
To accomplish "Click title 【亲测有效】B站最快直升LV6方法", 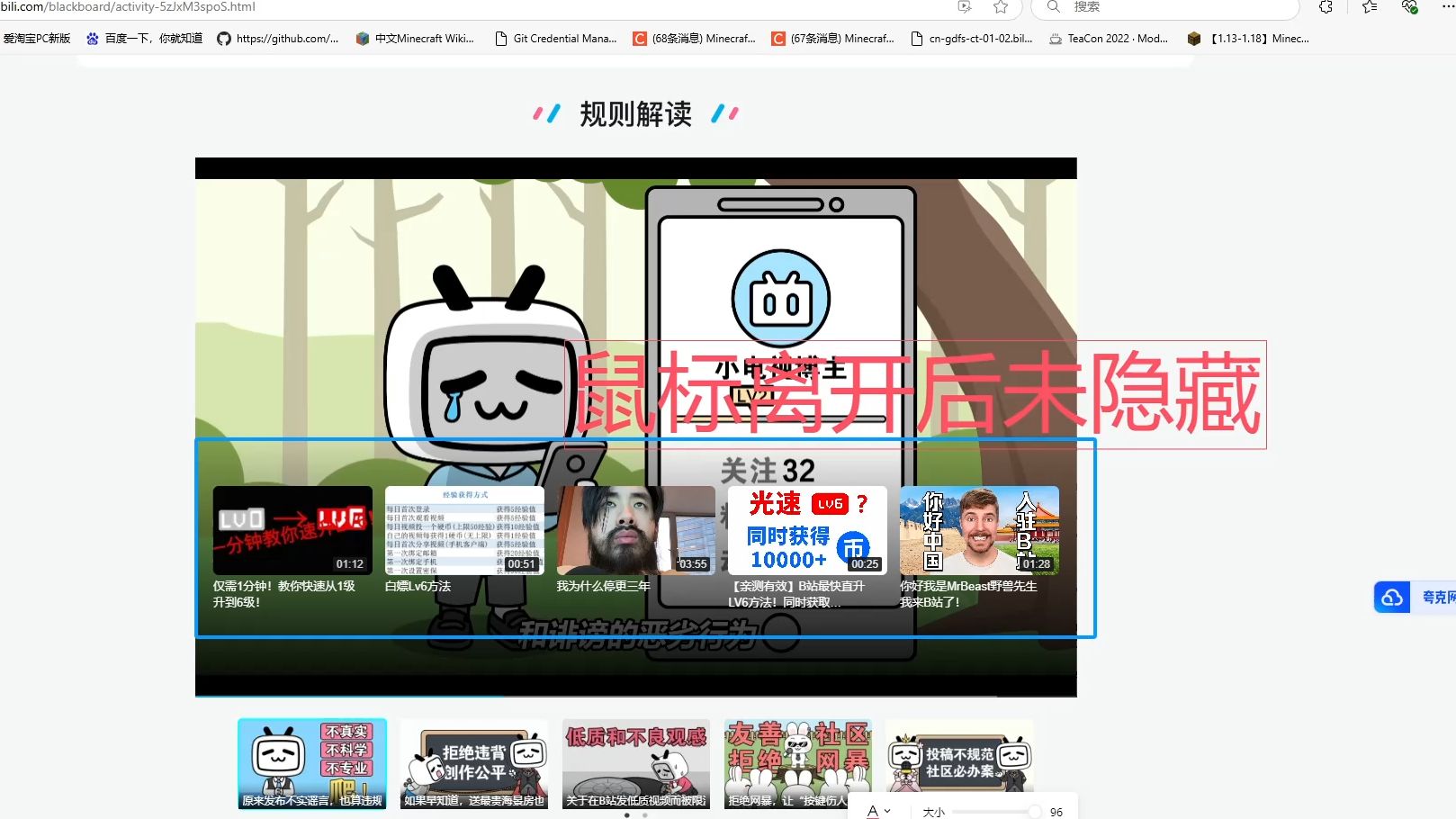I will [796, 594].
